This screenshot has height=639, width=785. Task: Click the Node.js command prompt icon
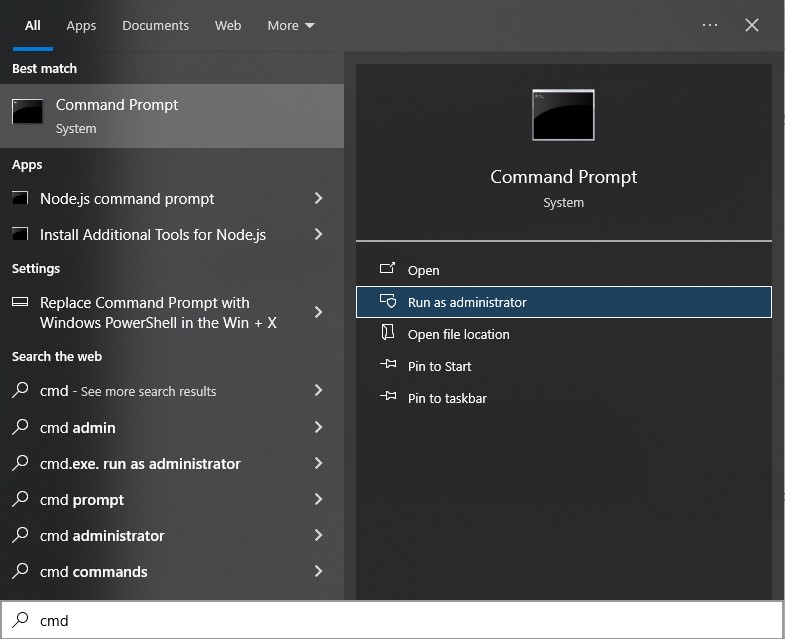pos(20,198)
